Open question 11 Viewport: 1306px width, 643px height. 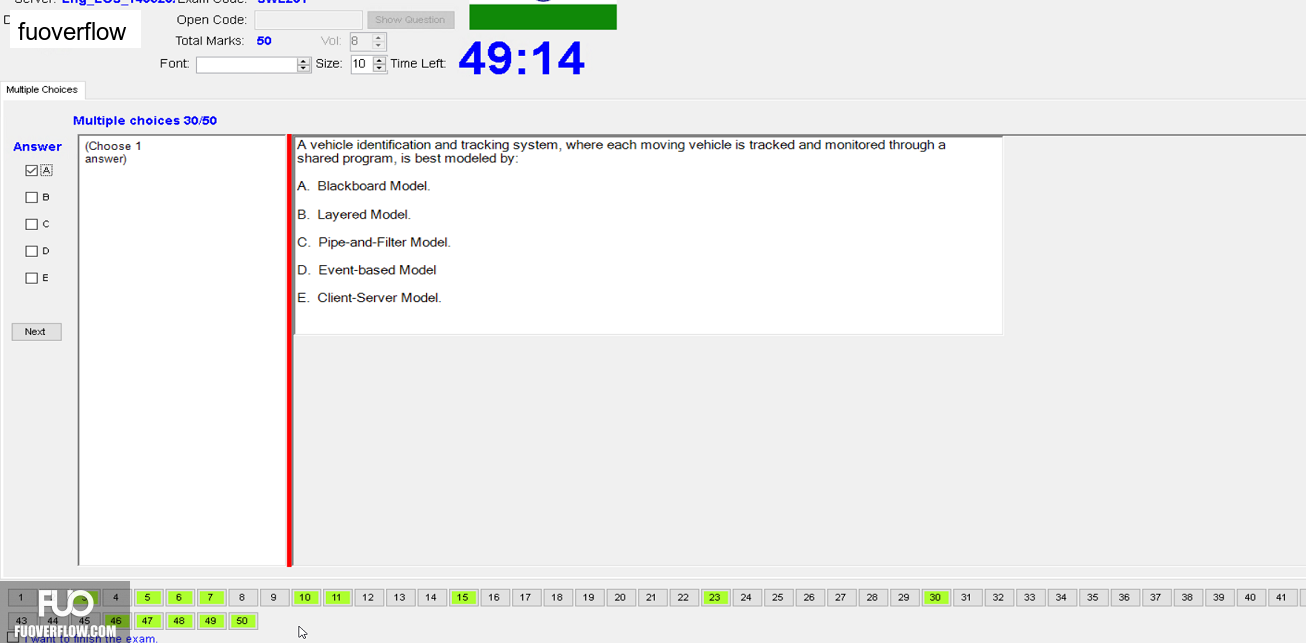coord(336,598)
